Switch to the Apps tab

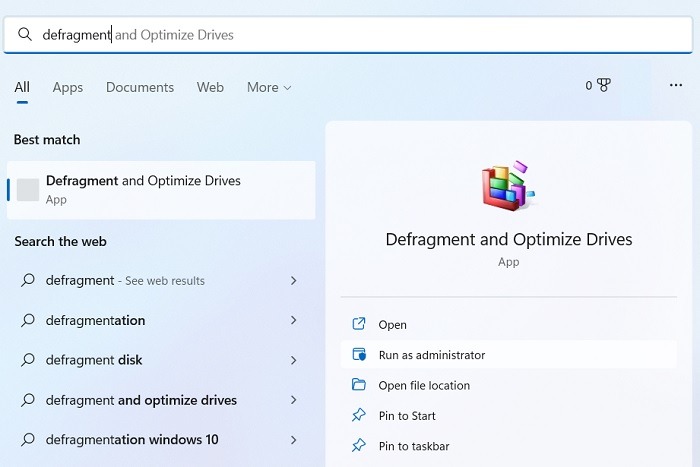click(x=68, y=87)
